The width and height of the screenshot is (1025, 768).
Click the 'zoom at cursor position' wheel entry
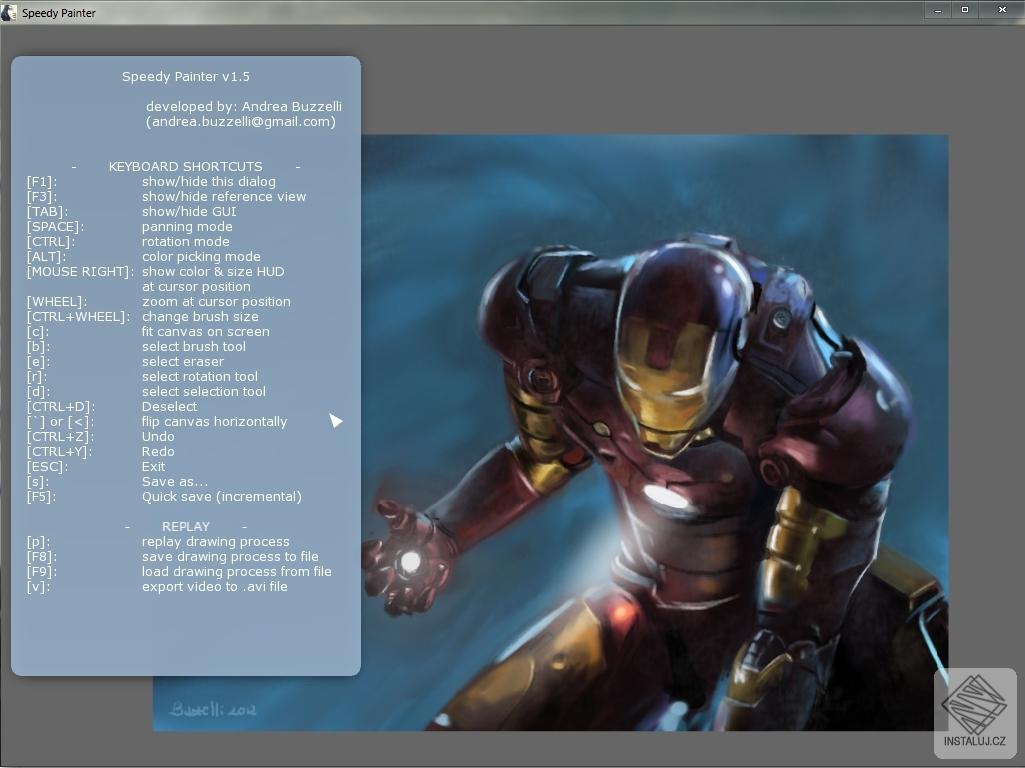click(x=217, y=301)
